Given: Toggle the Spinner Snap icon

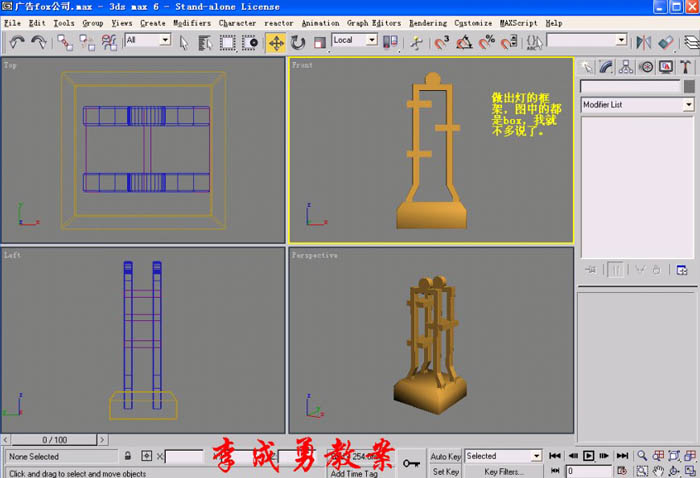Looking at the screenshot, I should pyautogui.click(x=509, y=43).
